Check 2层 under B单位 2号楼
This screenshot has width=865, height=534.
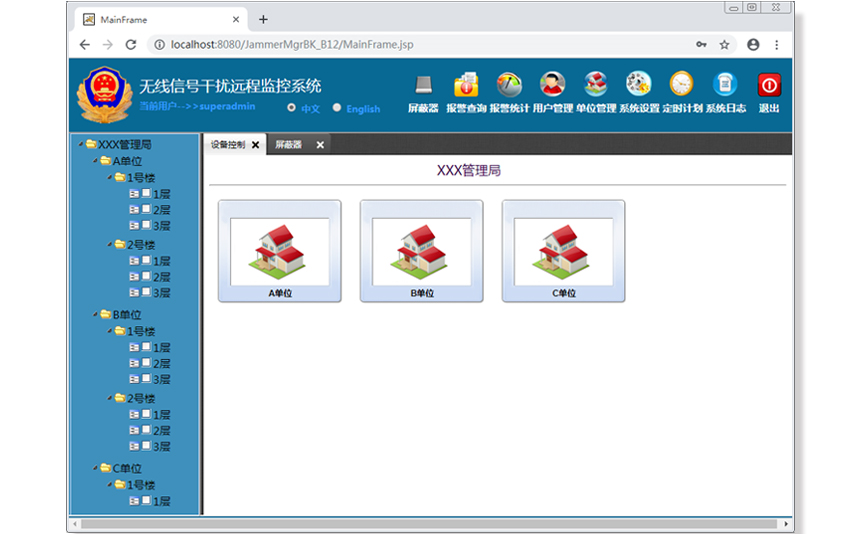coord(146,430)
